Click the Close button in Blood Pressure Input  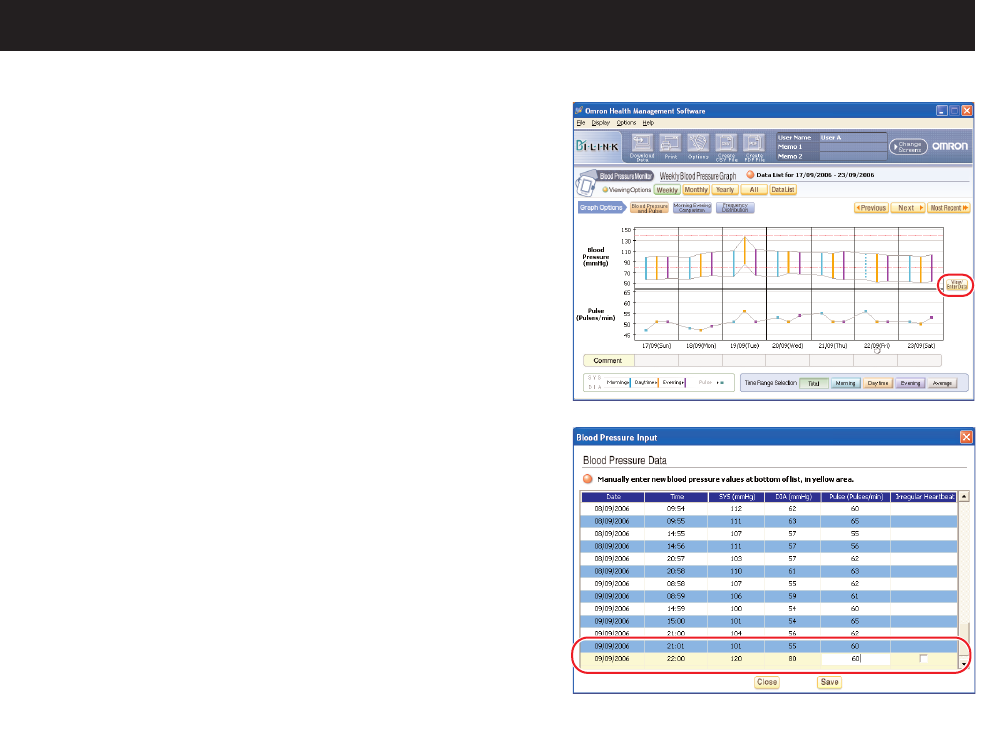[x=767, y=682]
